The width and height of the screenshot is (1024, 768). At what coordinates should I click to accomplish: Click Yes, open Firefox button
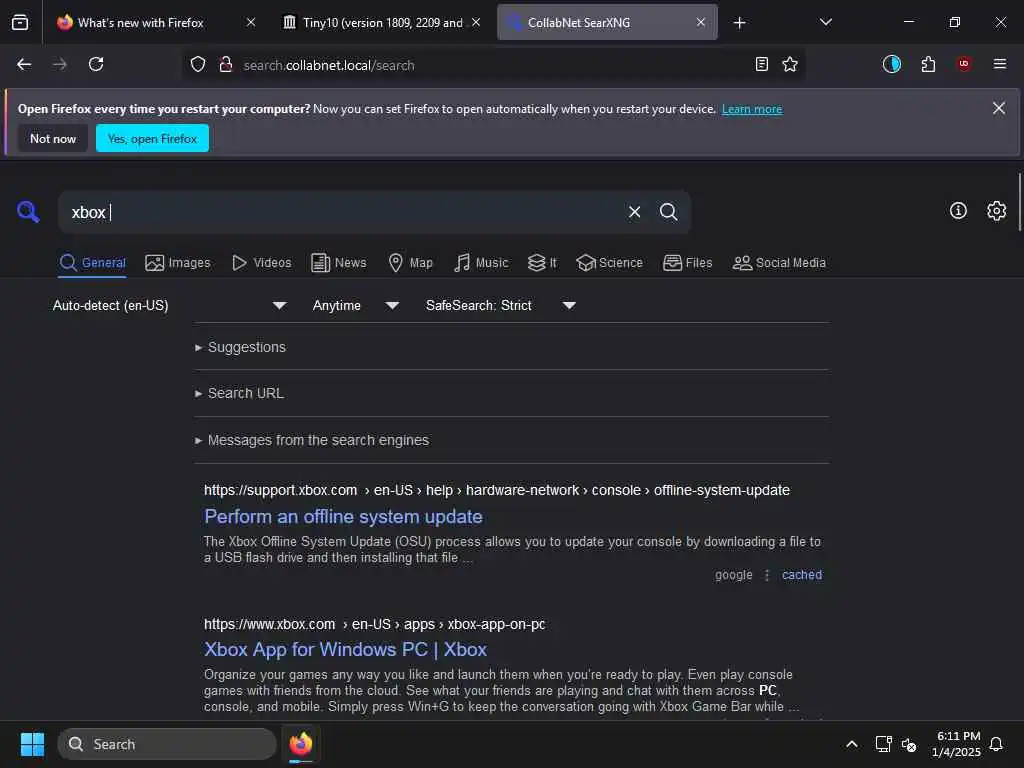(x=152, y=138)
